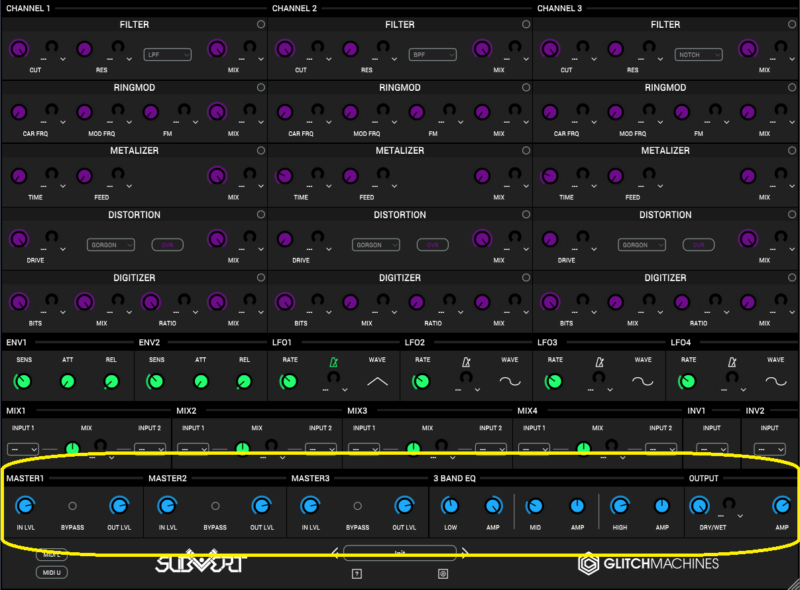The width and height of the screenshot is (800, 590).
Task: Click the MIX2 crossfade slider knob
Action: coord(242,449)
